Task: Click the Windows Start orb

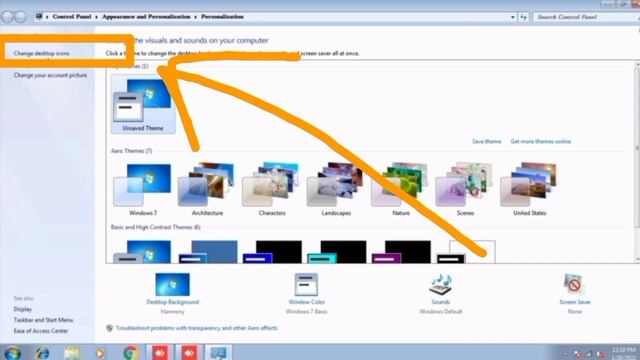Action: pyautogui.click(x=12, y=353)
